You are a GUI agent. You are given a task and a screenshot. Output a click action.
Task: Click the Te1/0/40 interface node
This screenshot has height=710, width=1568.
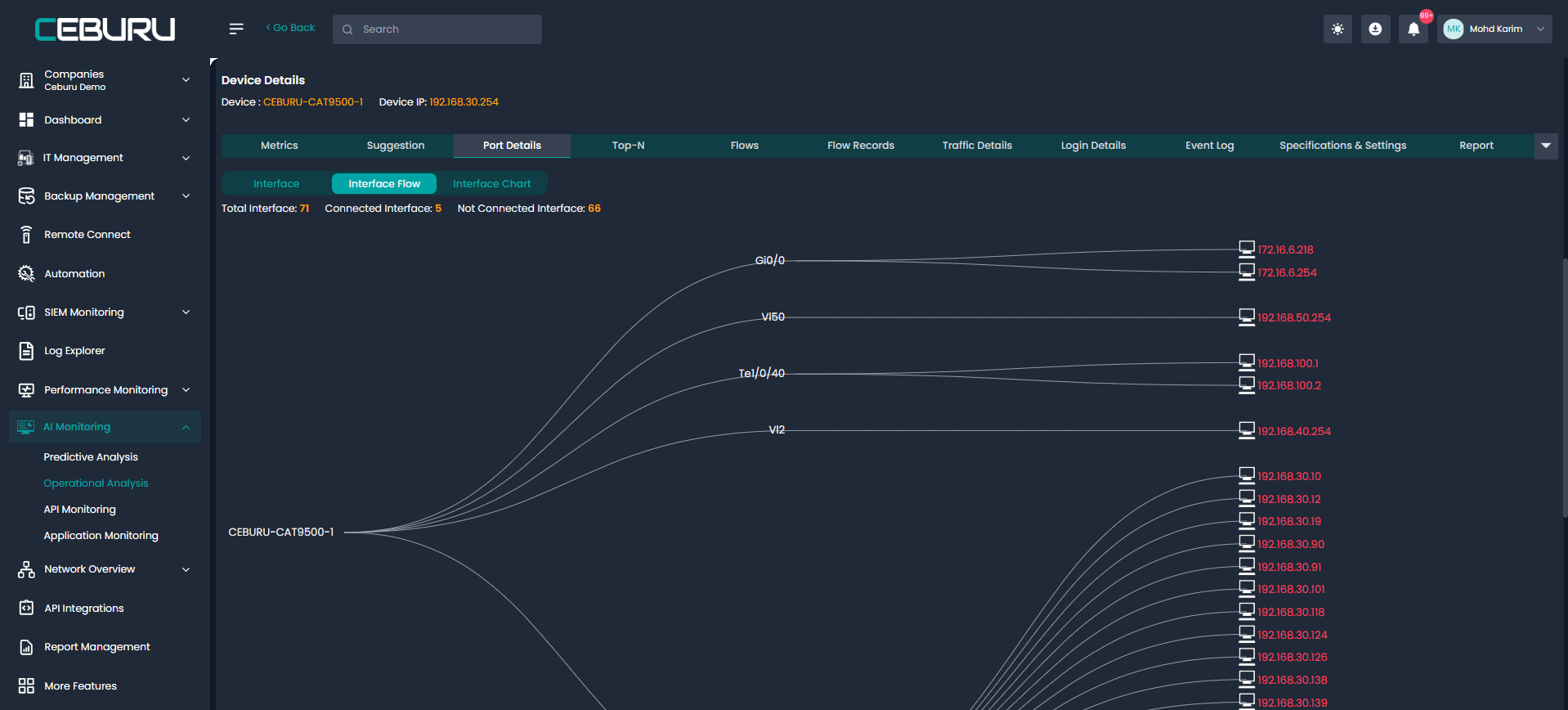[x=761, y=373]
